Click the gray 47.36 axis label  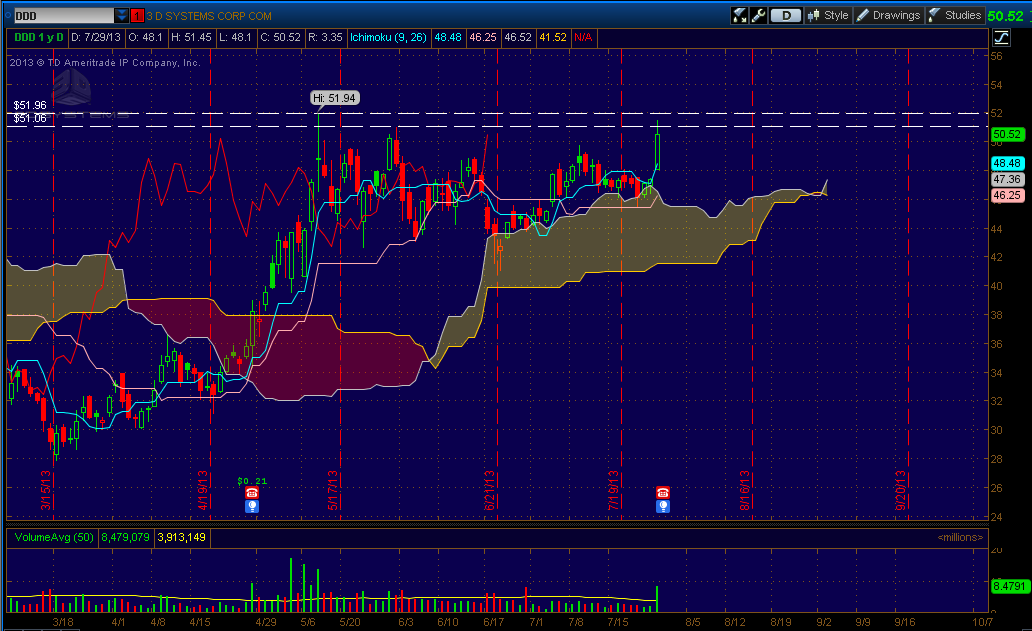pyautogui.click(x=1007, y=179)
